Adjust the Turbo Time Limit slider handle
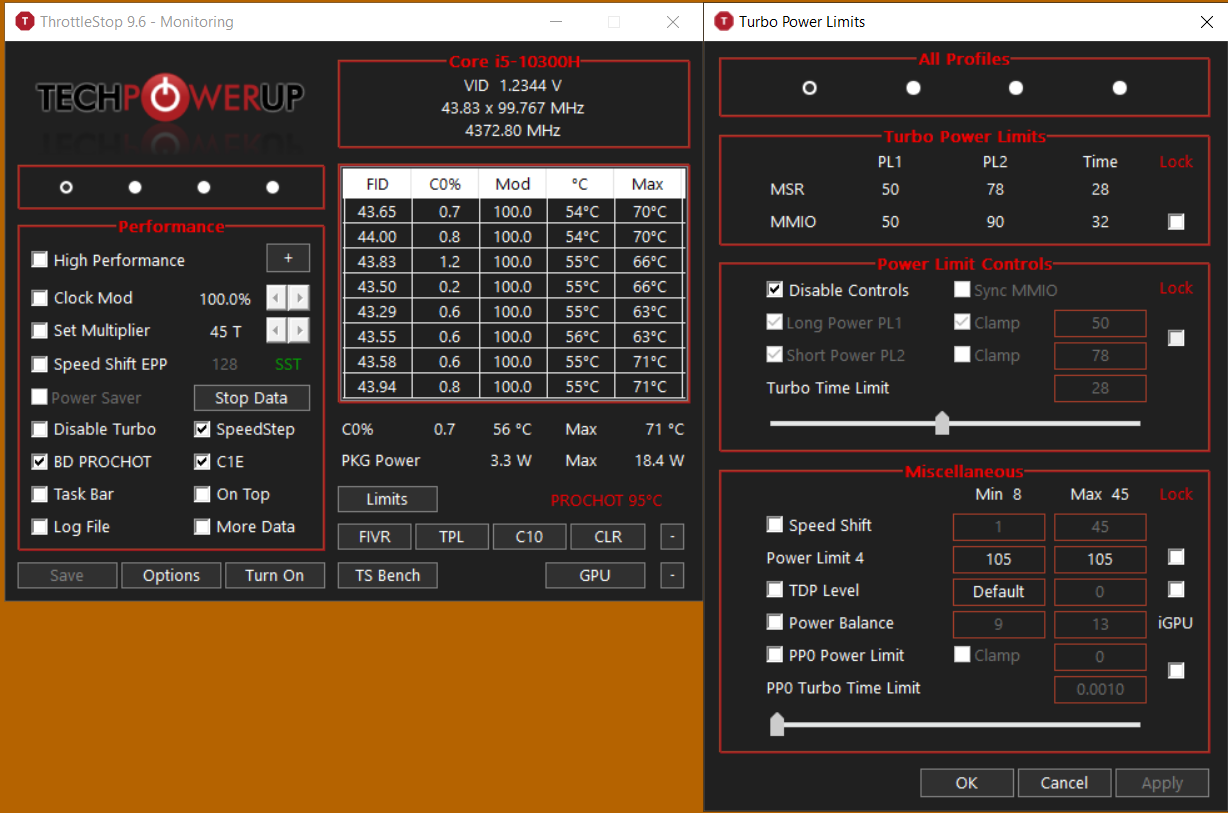The width and height of the screenshot is (1228, 813). [x=941, y=423]
